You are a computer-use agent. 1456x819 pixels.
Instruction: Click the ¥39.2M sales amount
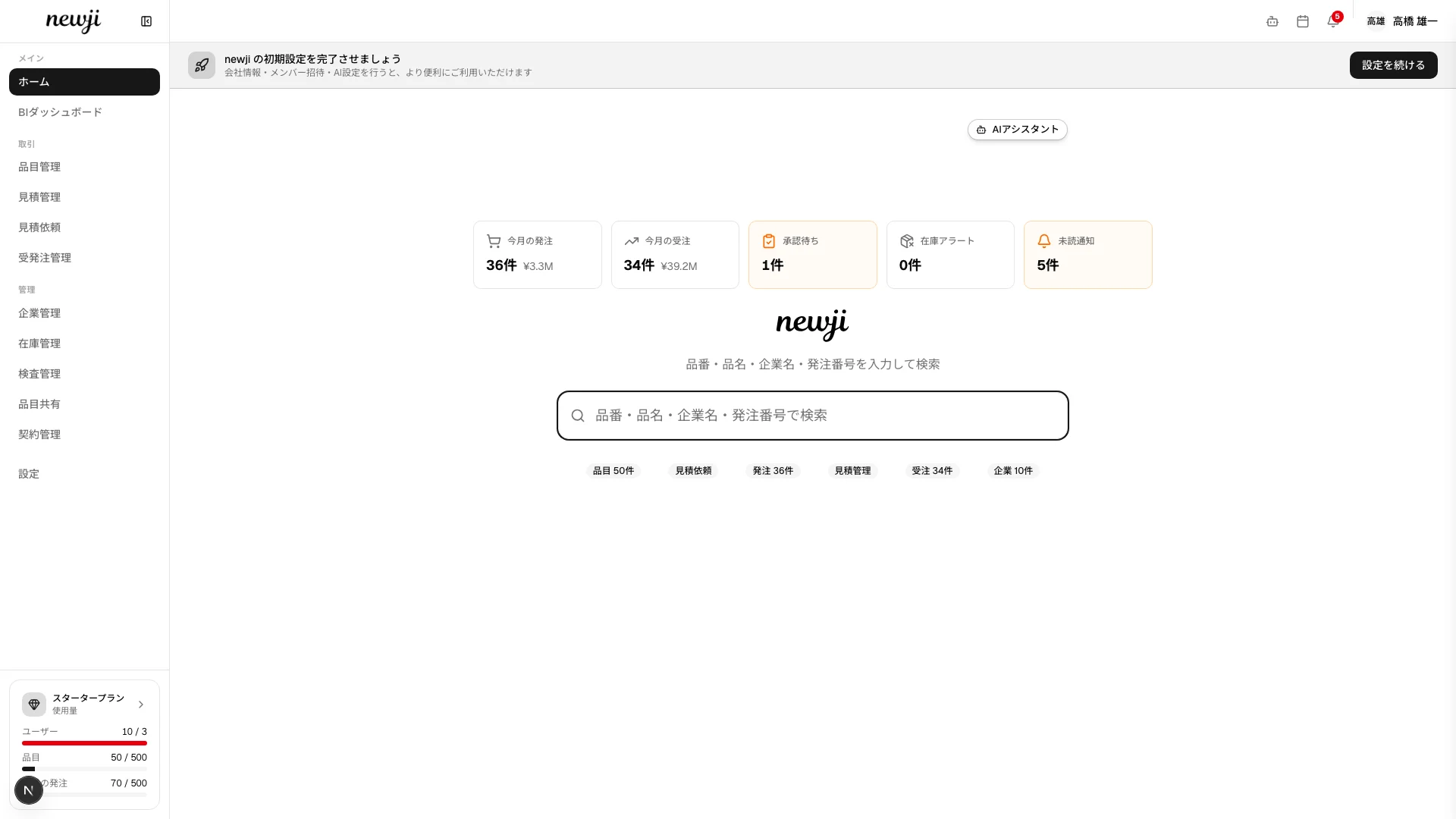(x=679, y=266)
